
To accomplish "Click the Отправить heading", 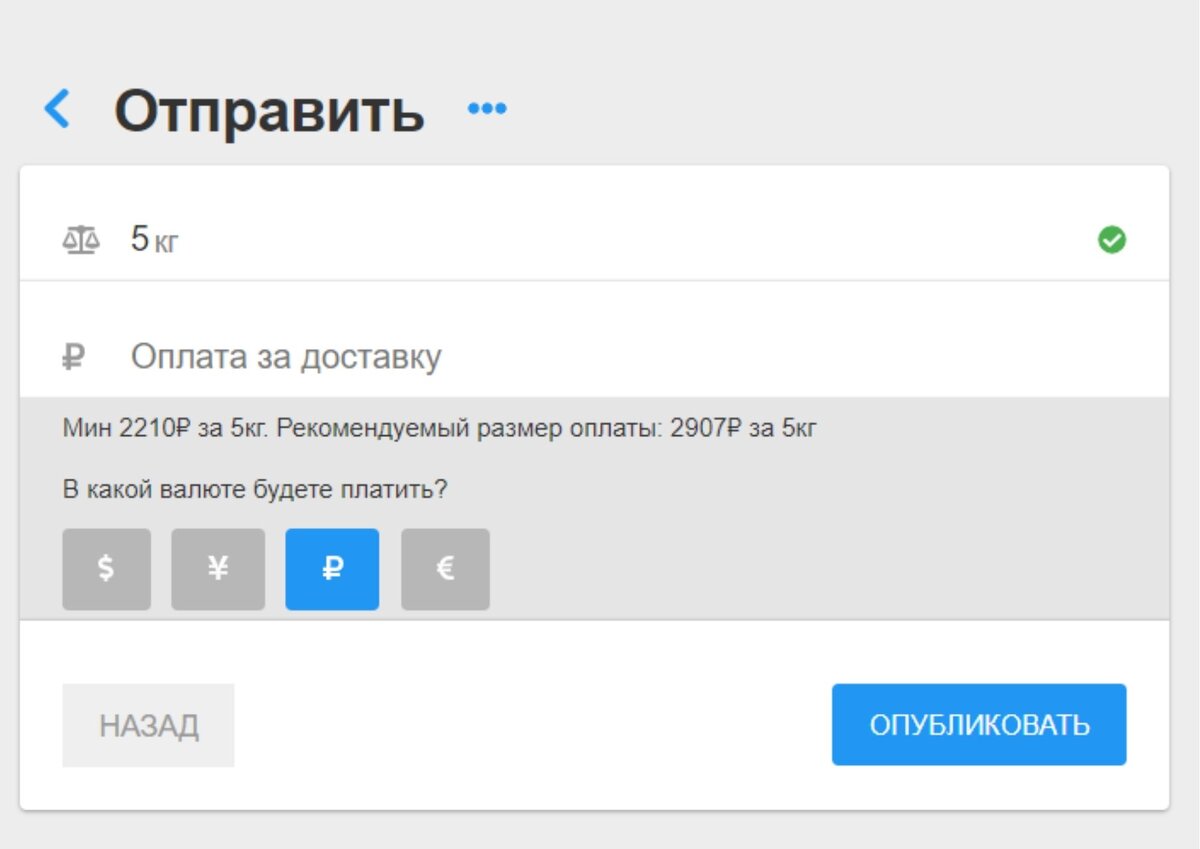I will coord(270,110).
